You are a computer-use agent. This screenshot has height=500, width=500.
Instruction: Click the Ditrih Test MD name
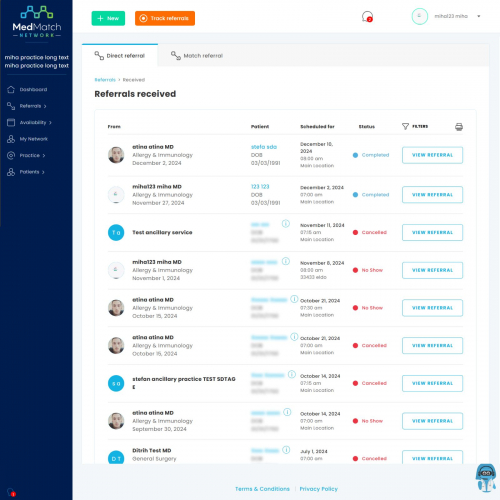pyautogui.click(x=152, y=450)
